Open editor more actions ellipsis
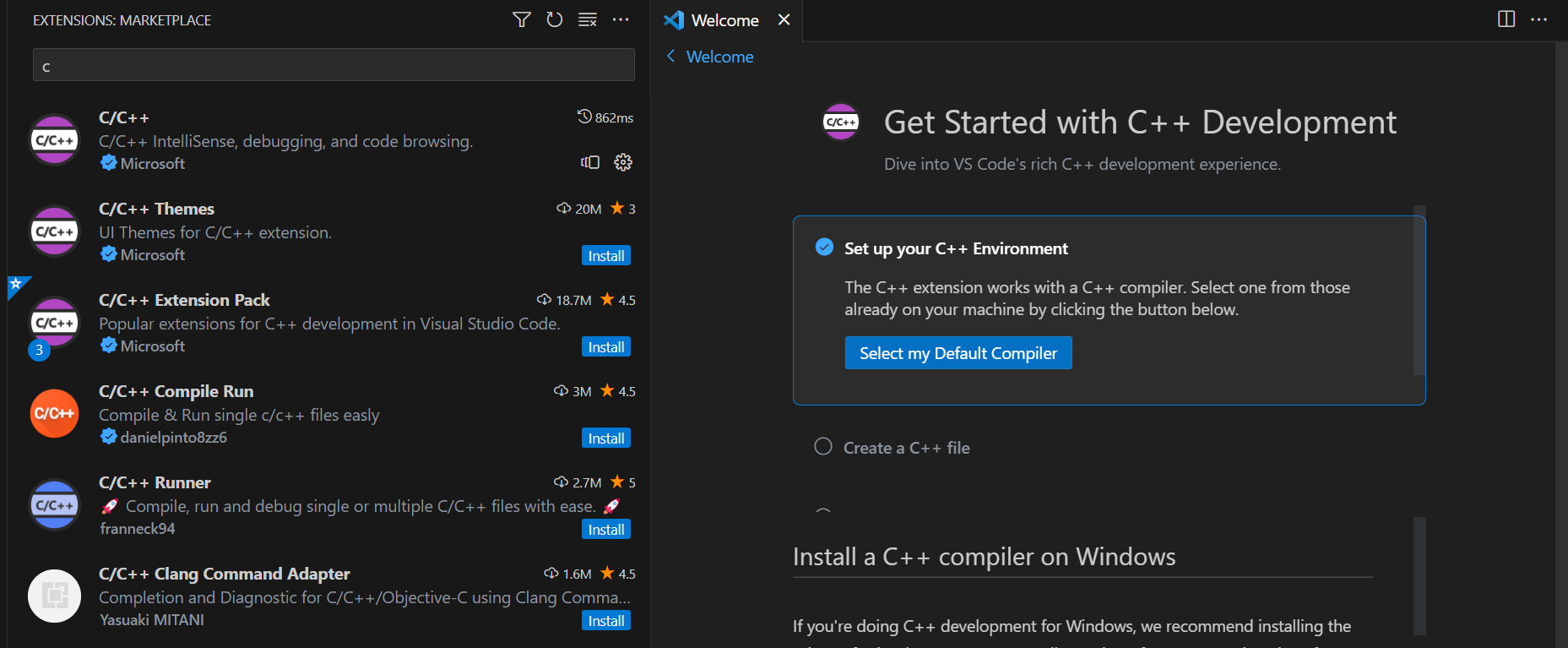 click(1539, 19)
